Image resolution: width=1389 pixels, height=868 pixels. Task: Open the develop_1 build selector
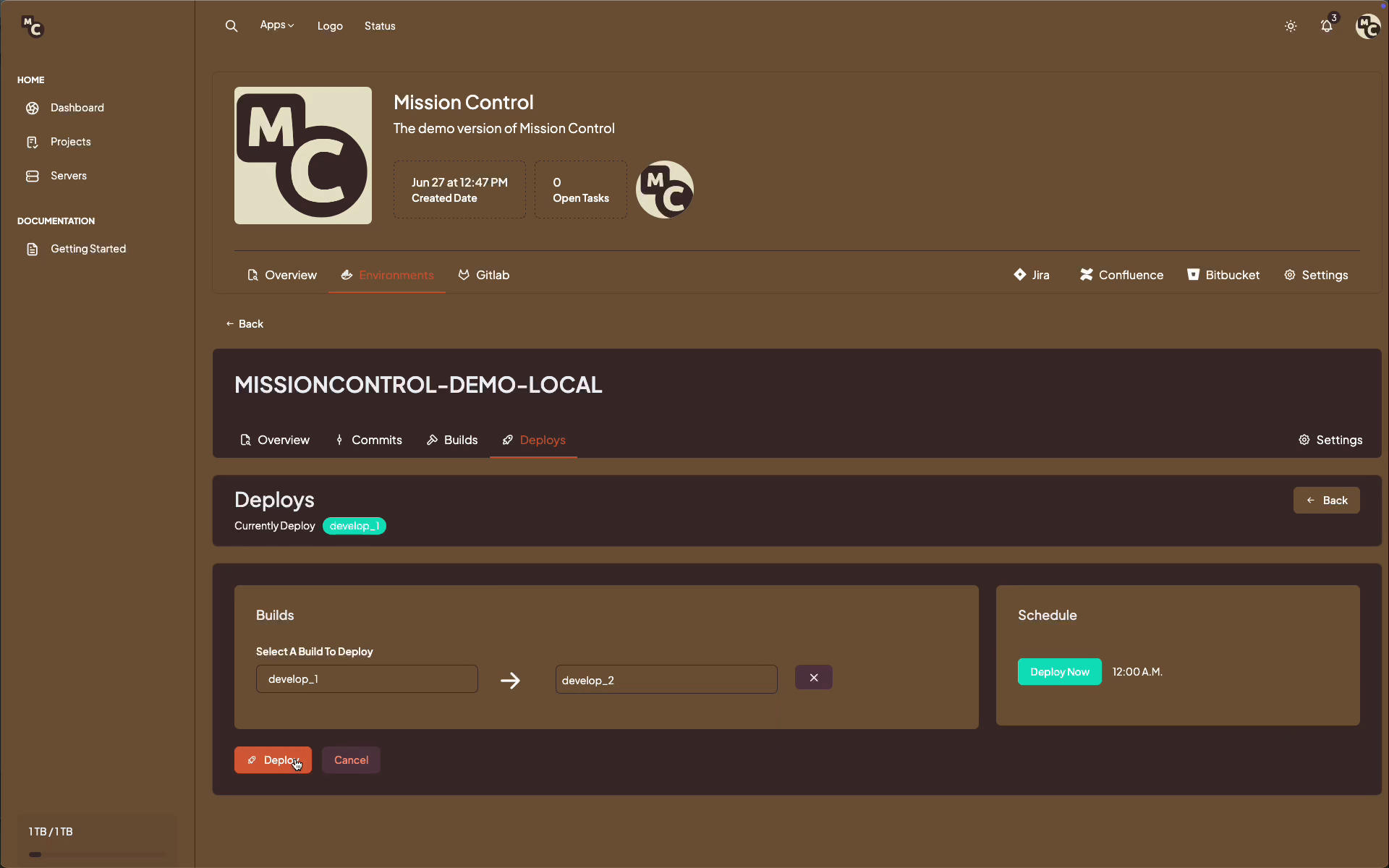tap(367, 679)
